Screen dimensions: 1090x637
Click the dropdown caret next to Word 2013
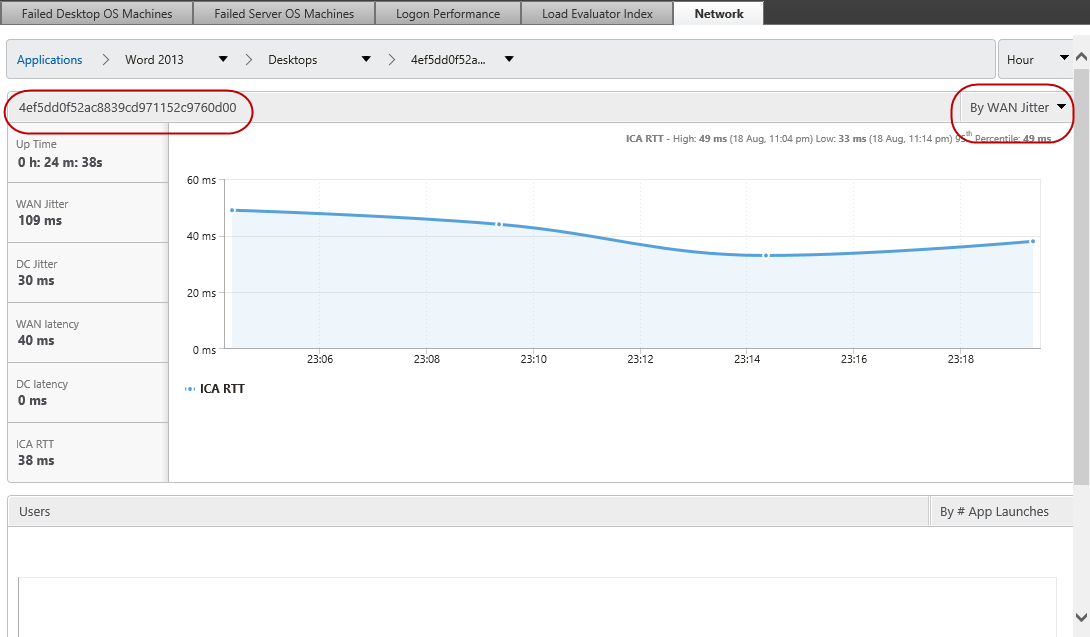click(222, 58)
